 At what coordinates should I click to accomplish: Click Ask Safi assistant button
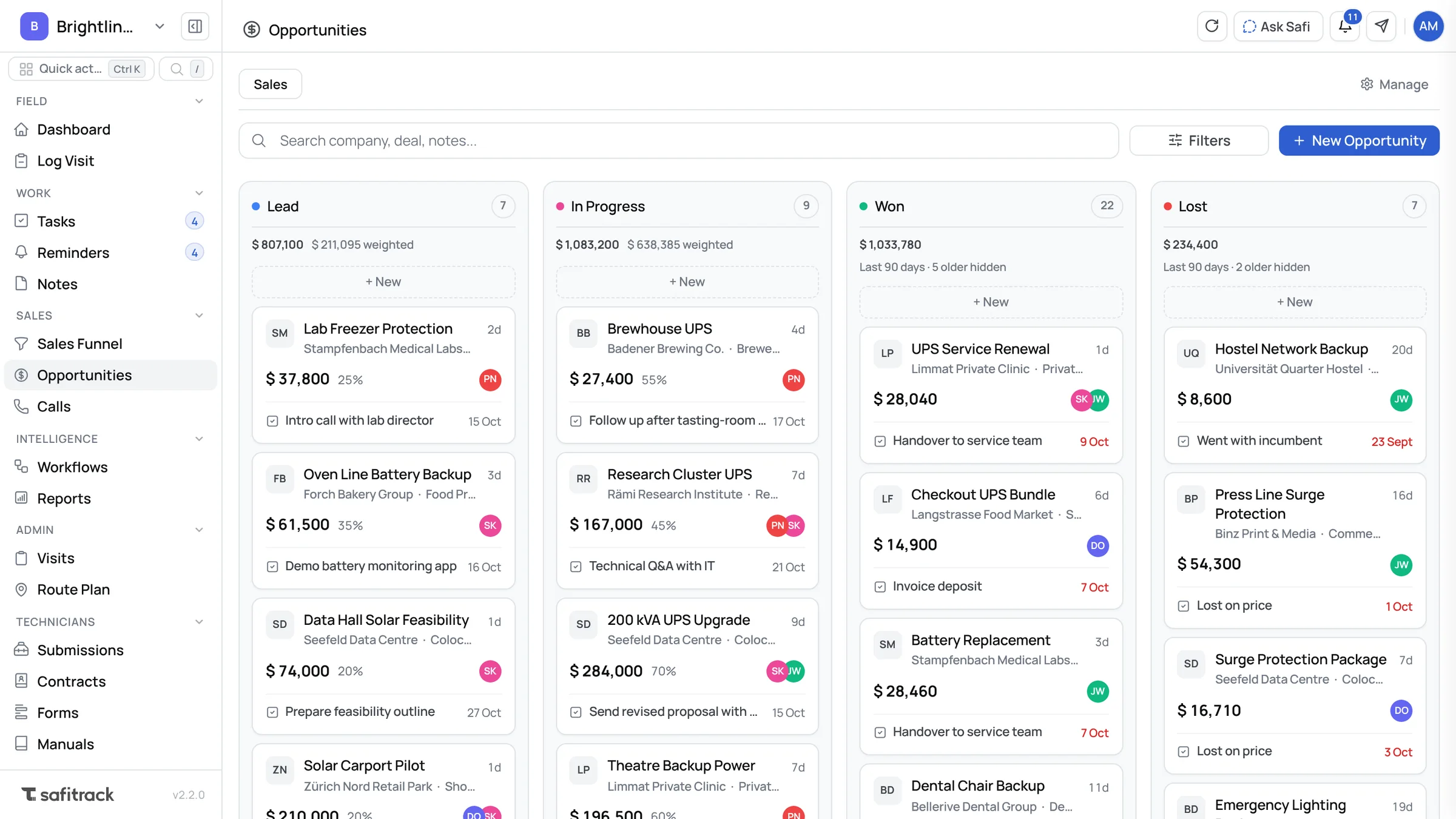[1278, 27]
